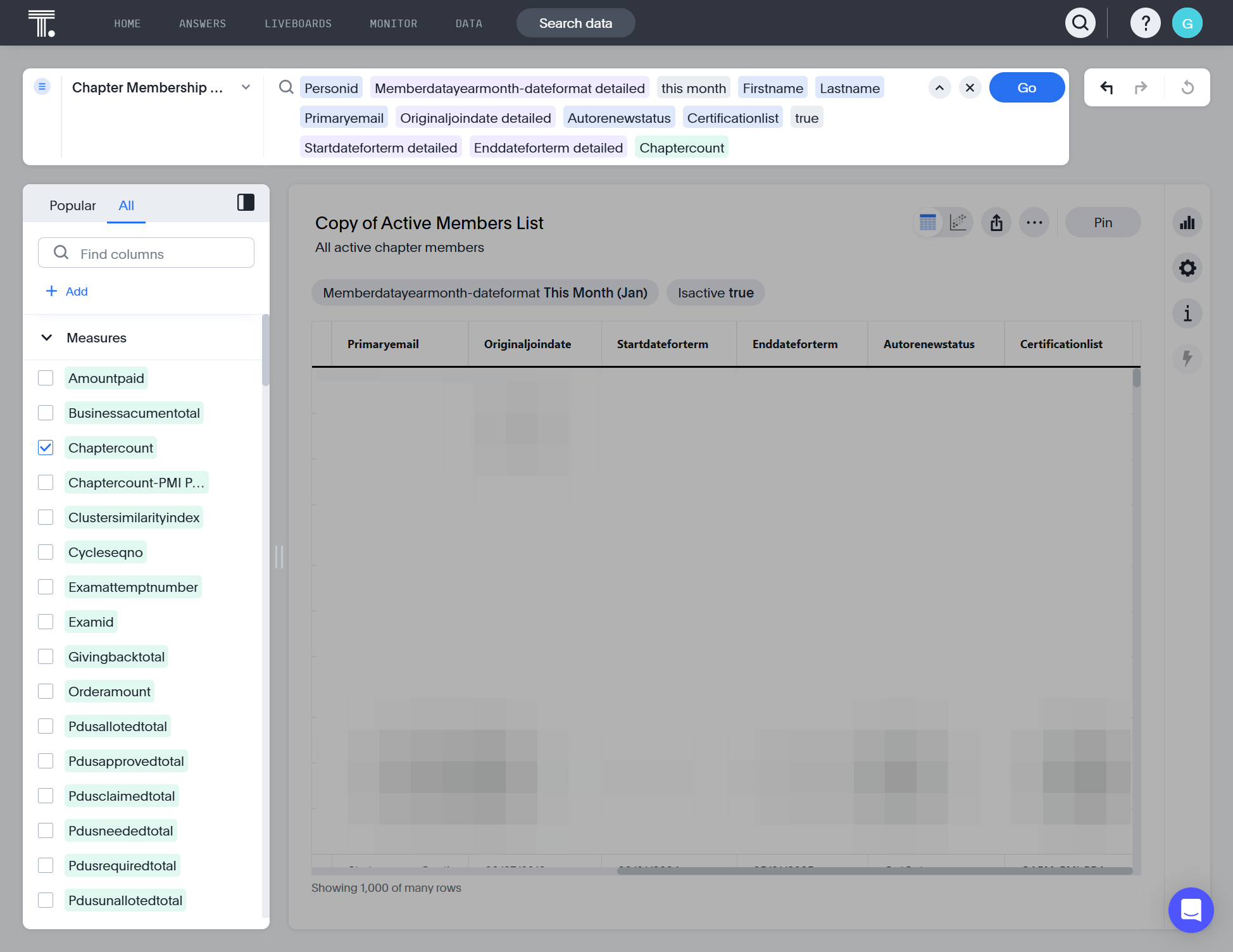Open the Answers menu
1233x952 pixels.
click(203, 23)
